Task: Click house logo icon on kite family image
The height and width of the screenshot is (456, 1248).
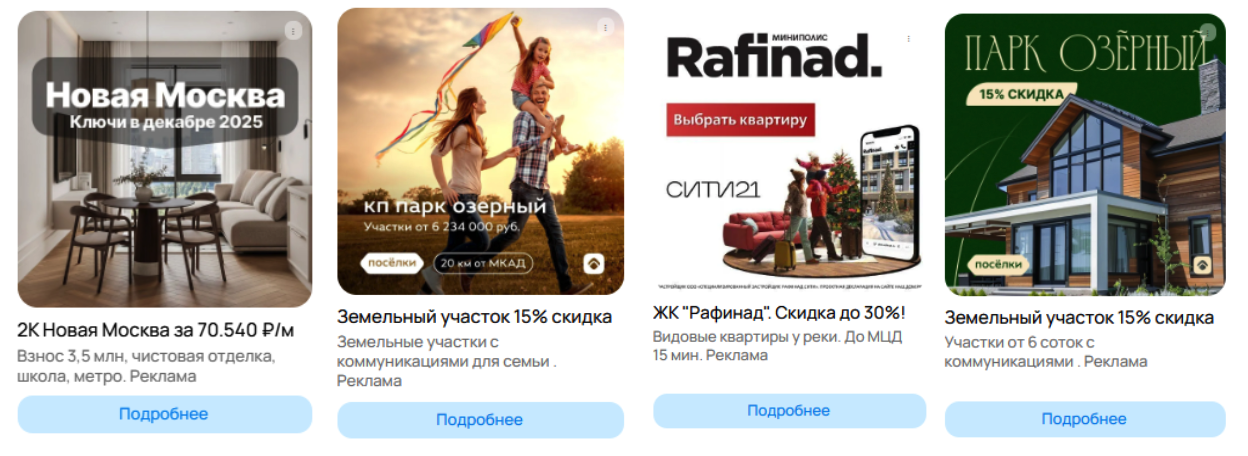Action: [594, 264]
